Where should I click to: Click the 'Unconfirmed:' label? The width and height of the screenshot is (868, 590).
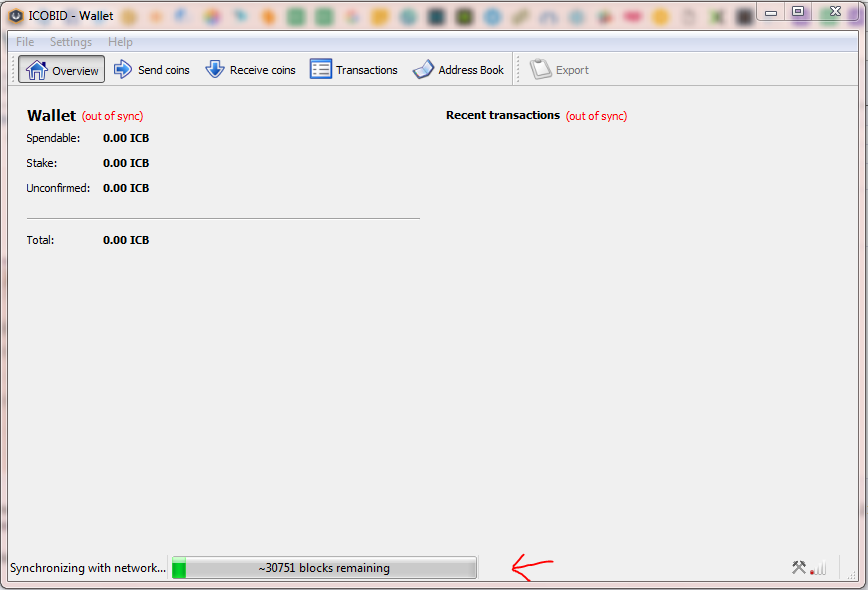(x=58, y=188)
